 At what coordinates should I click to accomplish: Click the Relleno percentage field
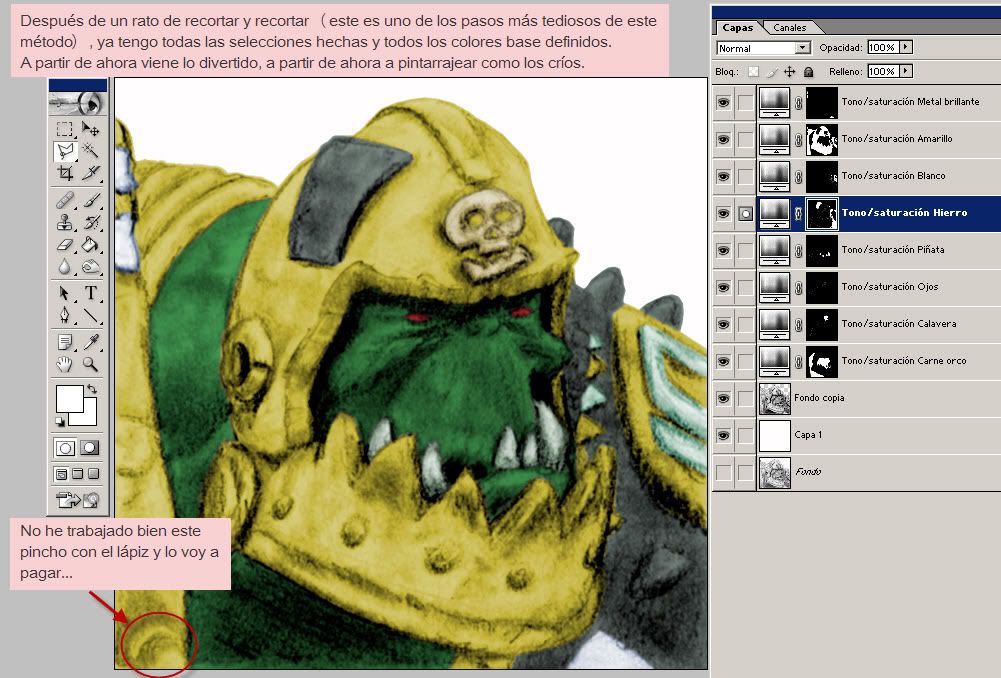pyautogui.click(x=883, y=72)
